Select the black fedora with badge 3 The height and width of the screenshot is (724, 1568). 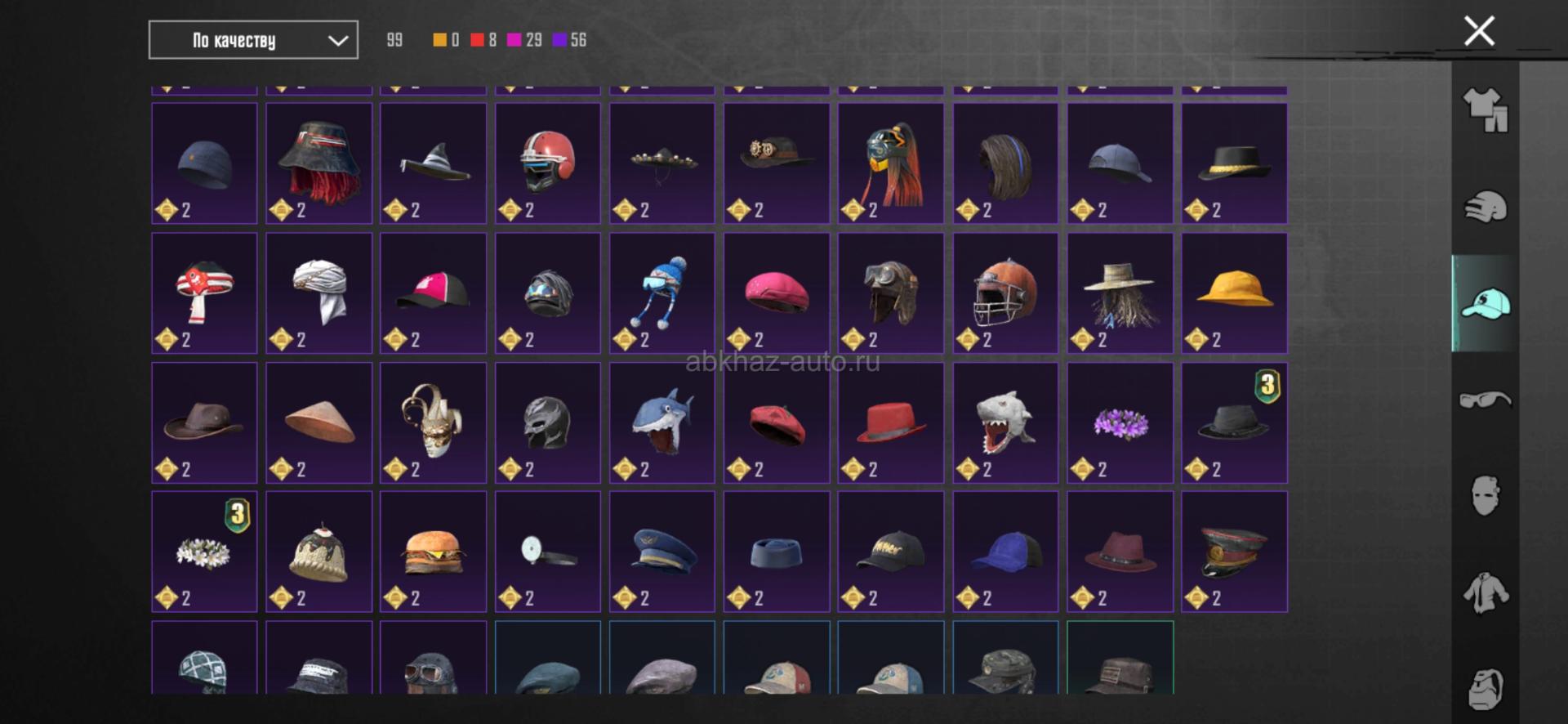click(1234, 422)
